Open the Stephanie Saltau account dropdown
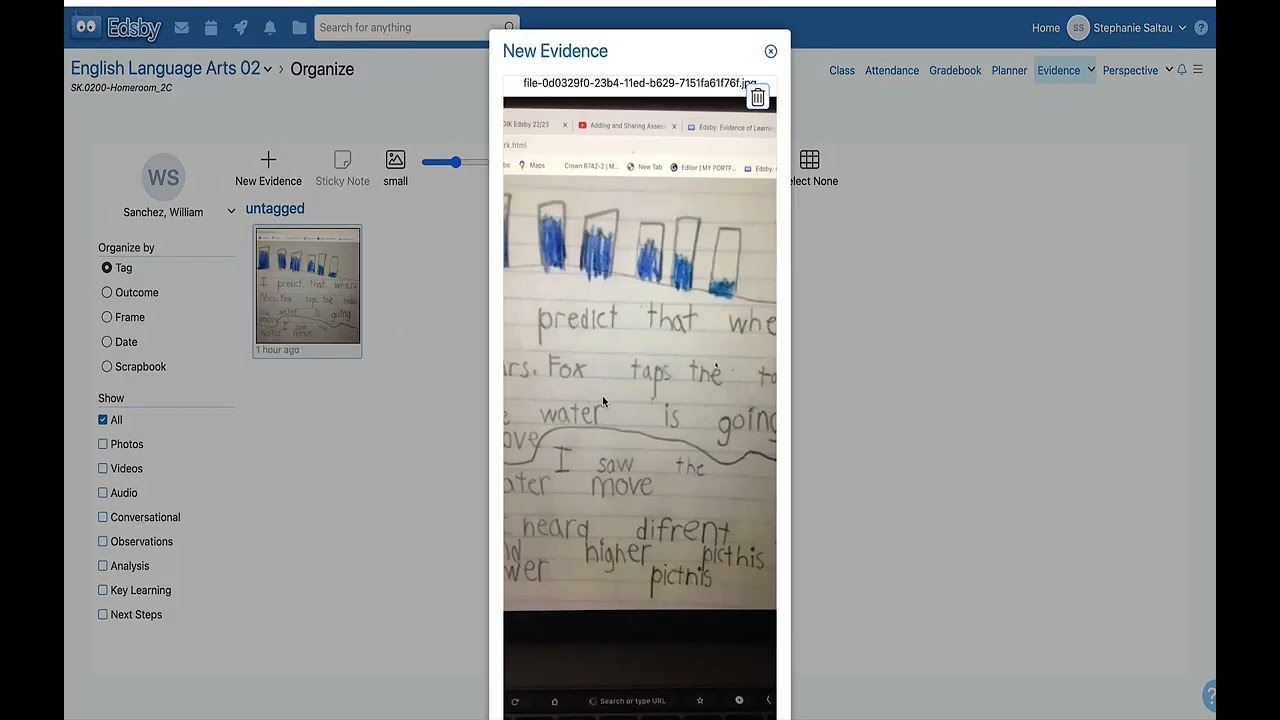Viewport: 1280px width, 720px height. pos(1183,28)
